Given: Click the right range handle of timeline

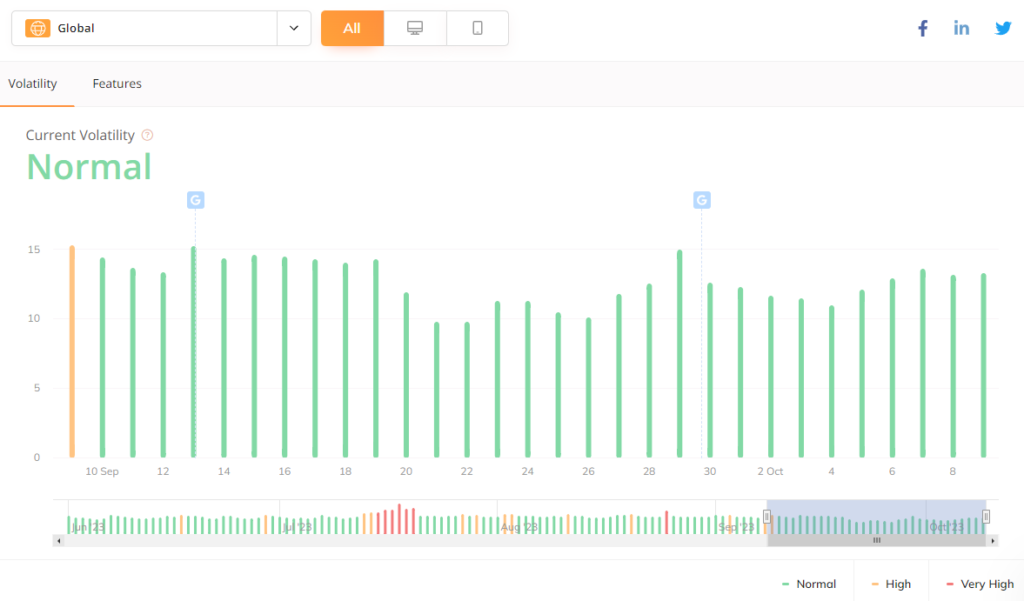Looking at the screenshot, I should [986, 517].
